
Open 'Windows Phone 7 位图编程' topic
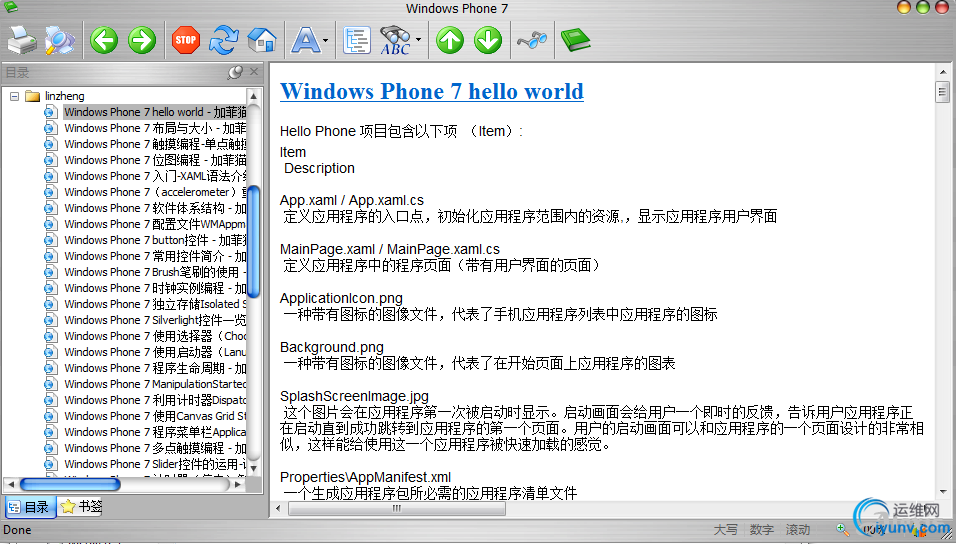[155, 160]
